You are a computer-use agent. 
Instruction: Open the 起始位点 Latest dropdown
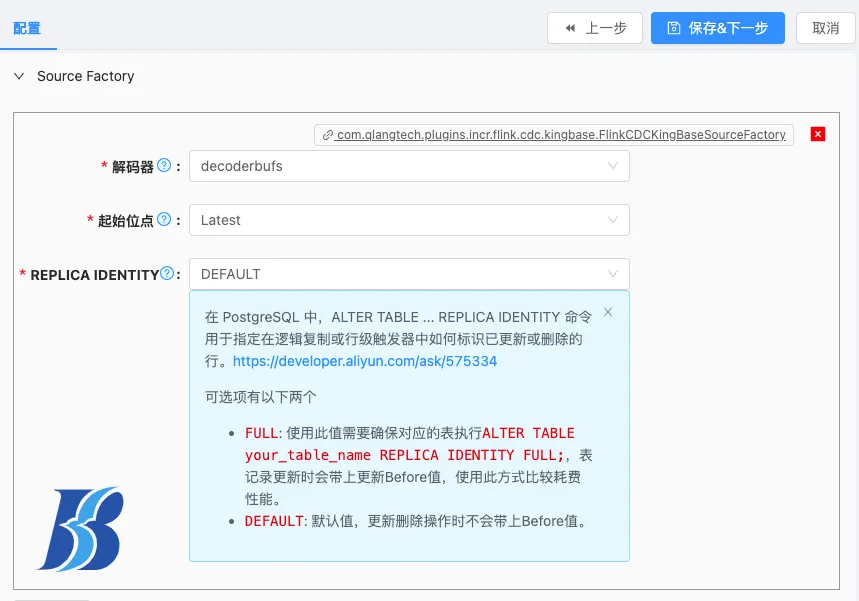pyautogui.click(x=409, y=220)
